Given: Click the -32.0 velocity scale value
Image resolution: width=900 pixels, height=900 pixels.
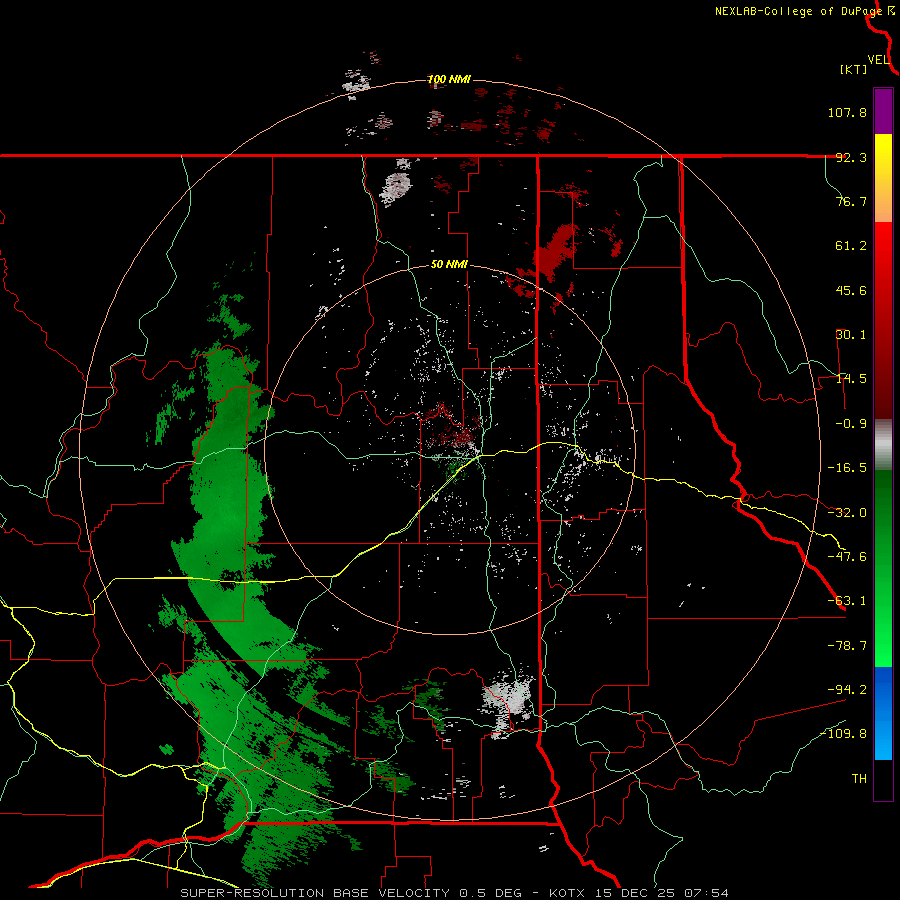Looking at the screenshot, I should pos(847,513).
